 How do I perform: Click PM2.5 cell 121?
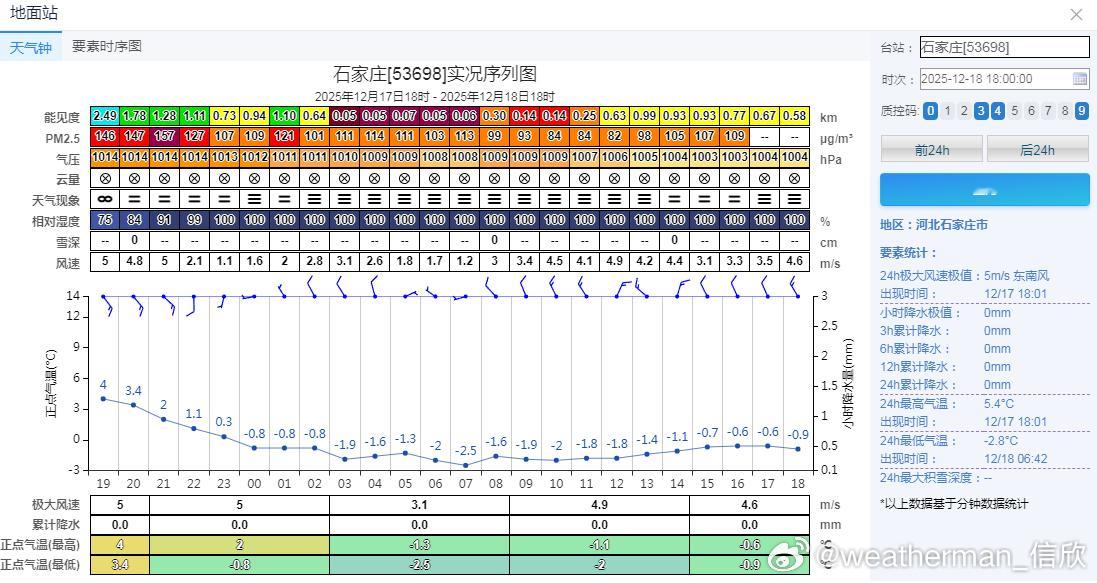coord(285,136)
